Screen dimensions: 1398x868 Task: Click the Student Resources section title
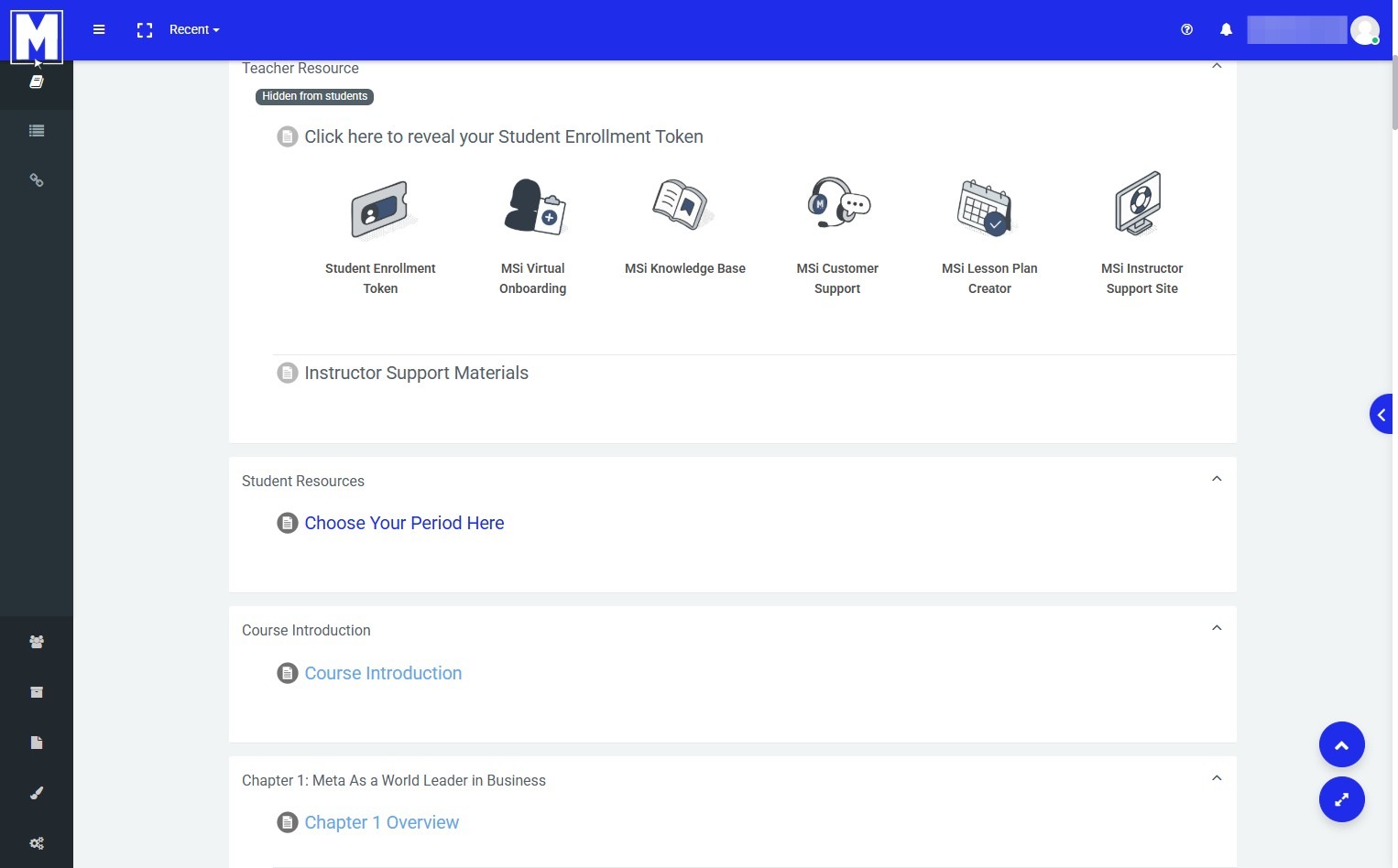[303, 481]
